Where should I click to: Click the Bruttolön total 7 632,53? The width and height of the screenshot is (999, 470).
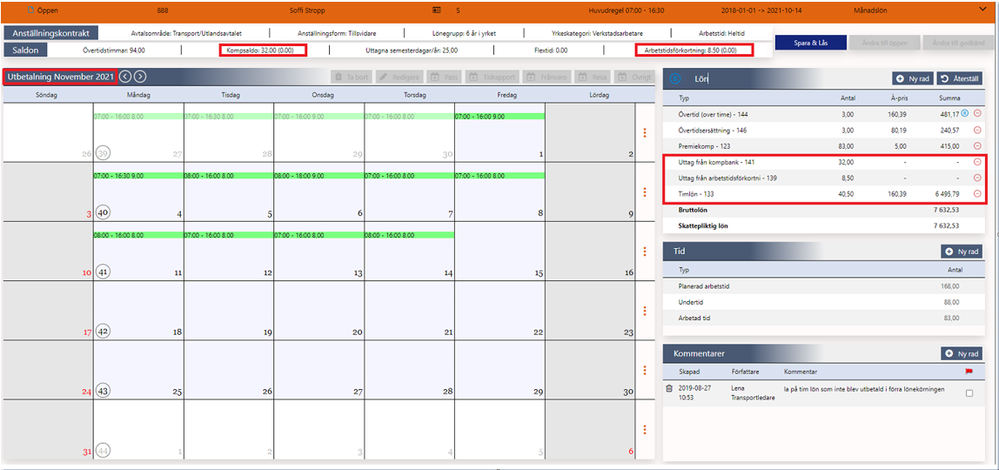pyautogui.click(x=945, y=210)
